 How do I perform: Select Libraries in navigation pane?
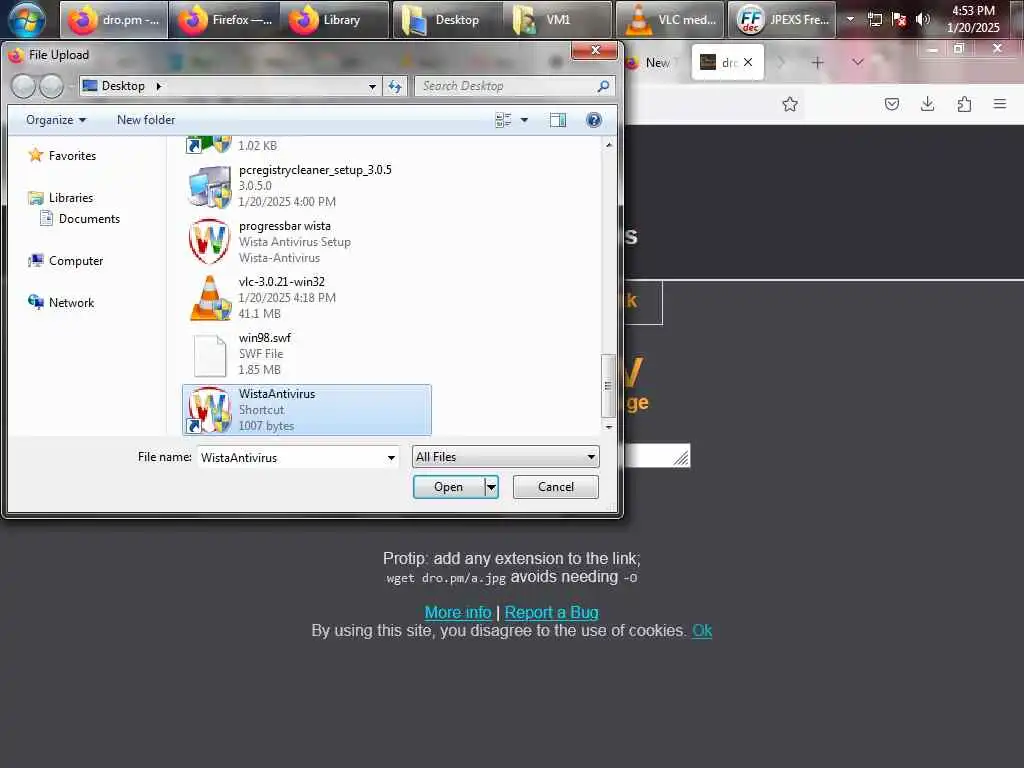60,198
